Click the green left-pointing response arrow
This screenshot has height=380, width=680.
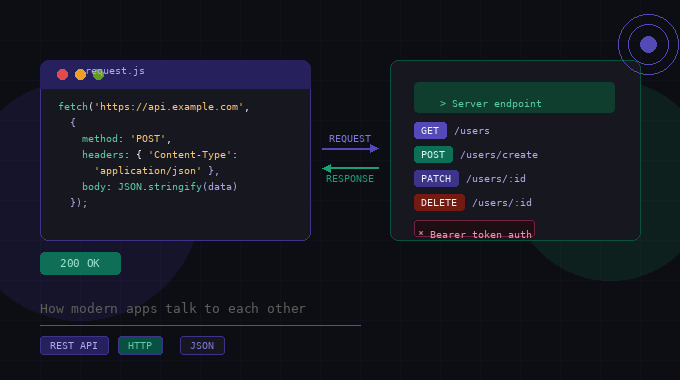pos(350,168)
